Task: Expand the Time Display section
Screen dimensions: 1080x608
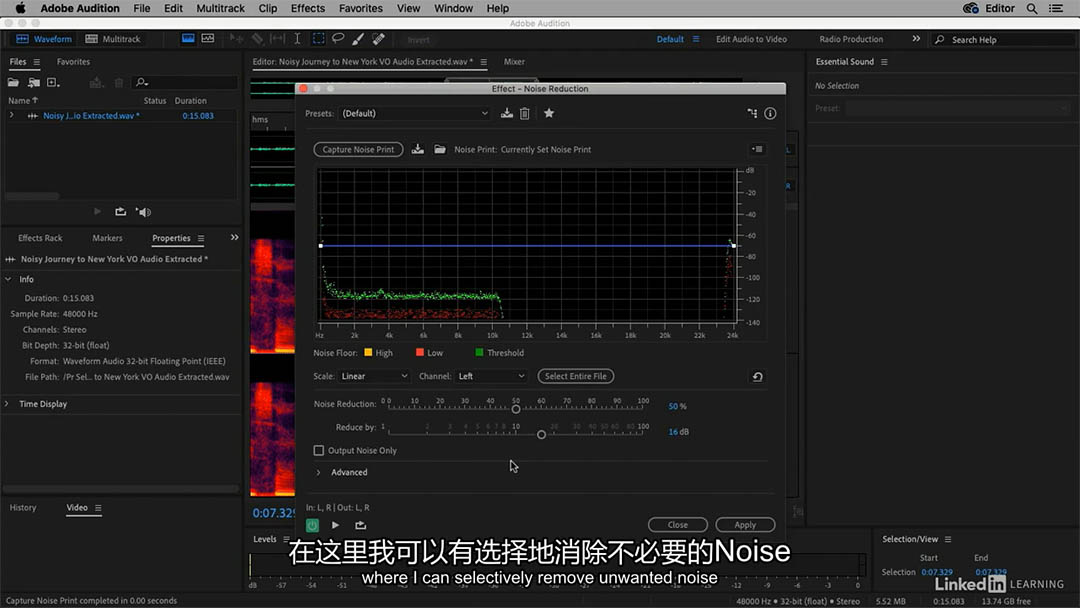Action: coord(8,404)
